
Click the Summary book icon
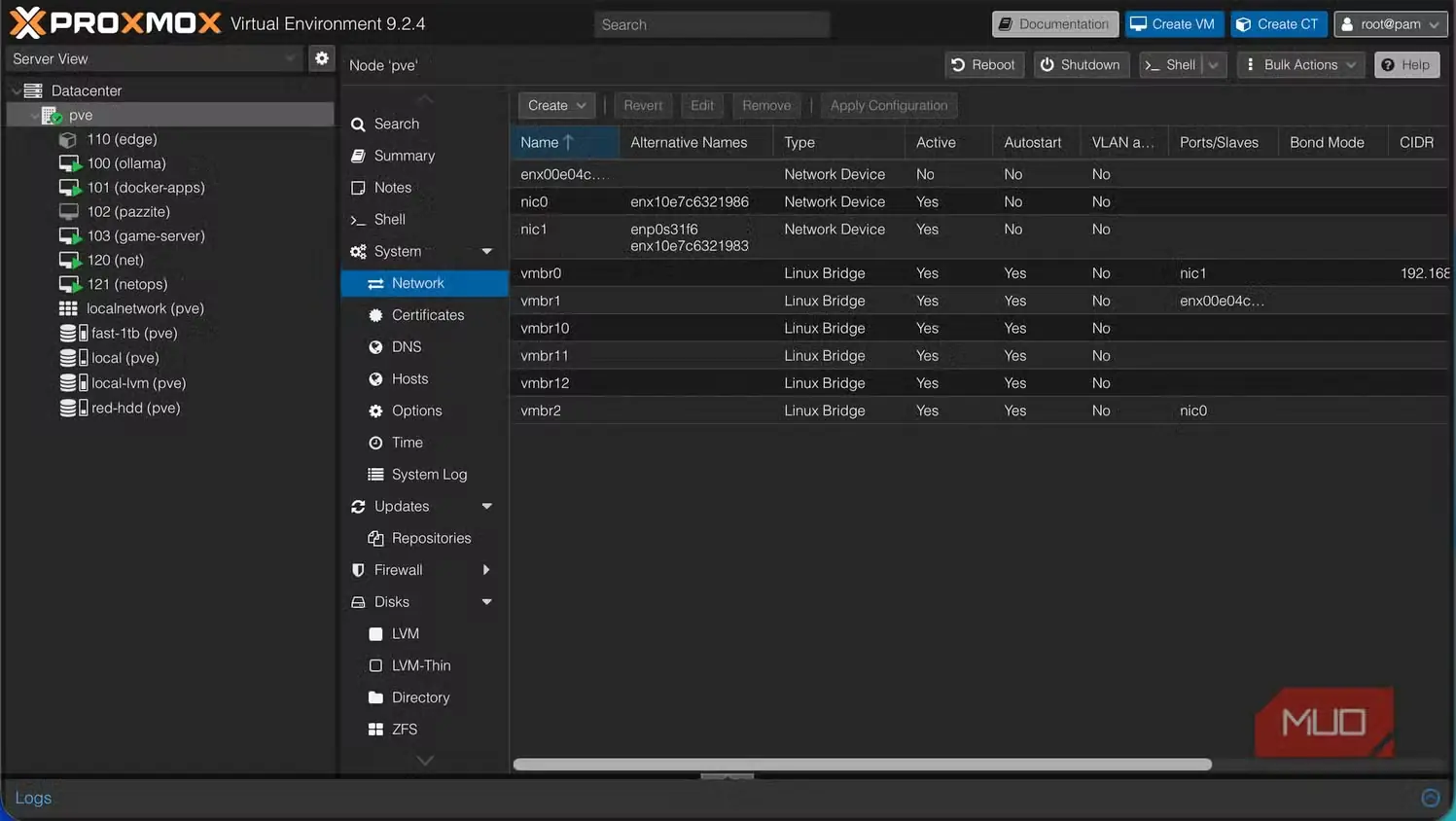coord(358,156)
